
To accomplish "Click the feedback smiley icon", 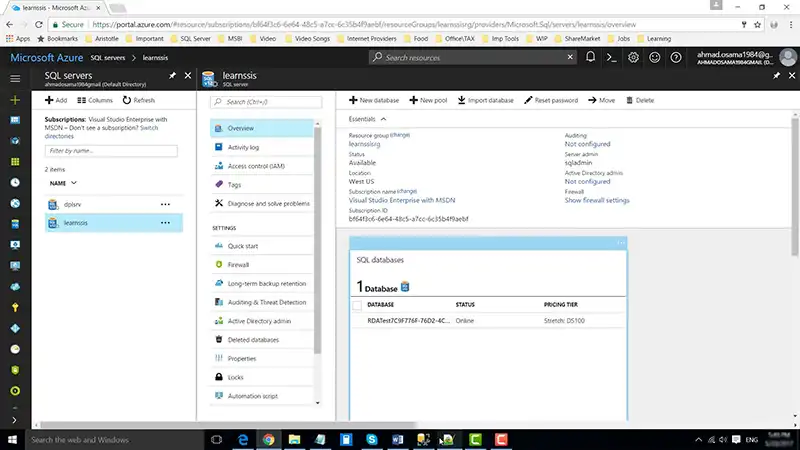I will point(655,58).
